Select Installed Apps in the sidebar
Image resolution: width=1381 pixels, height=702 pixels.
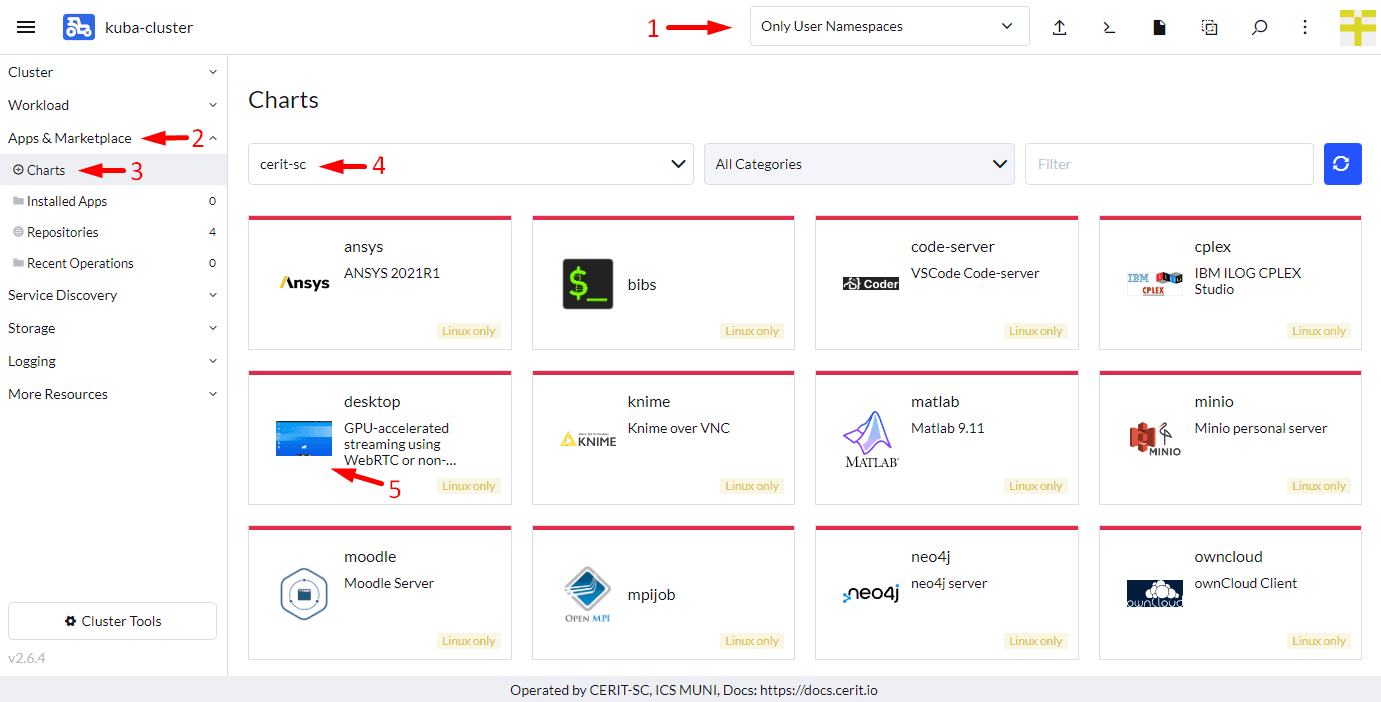point(67,201)
